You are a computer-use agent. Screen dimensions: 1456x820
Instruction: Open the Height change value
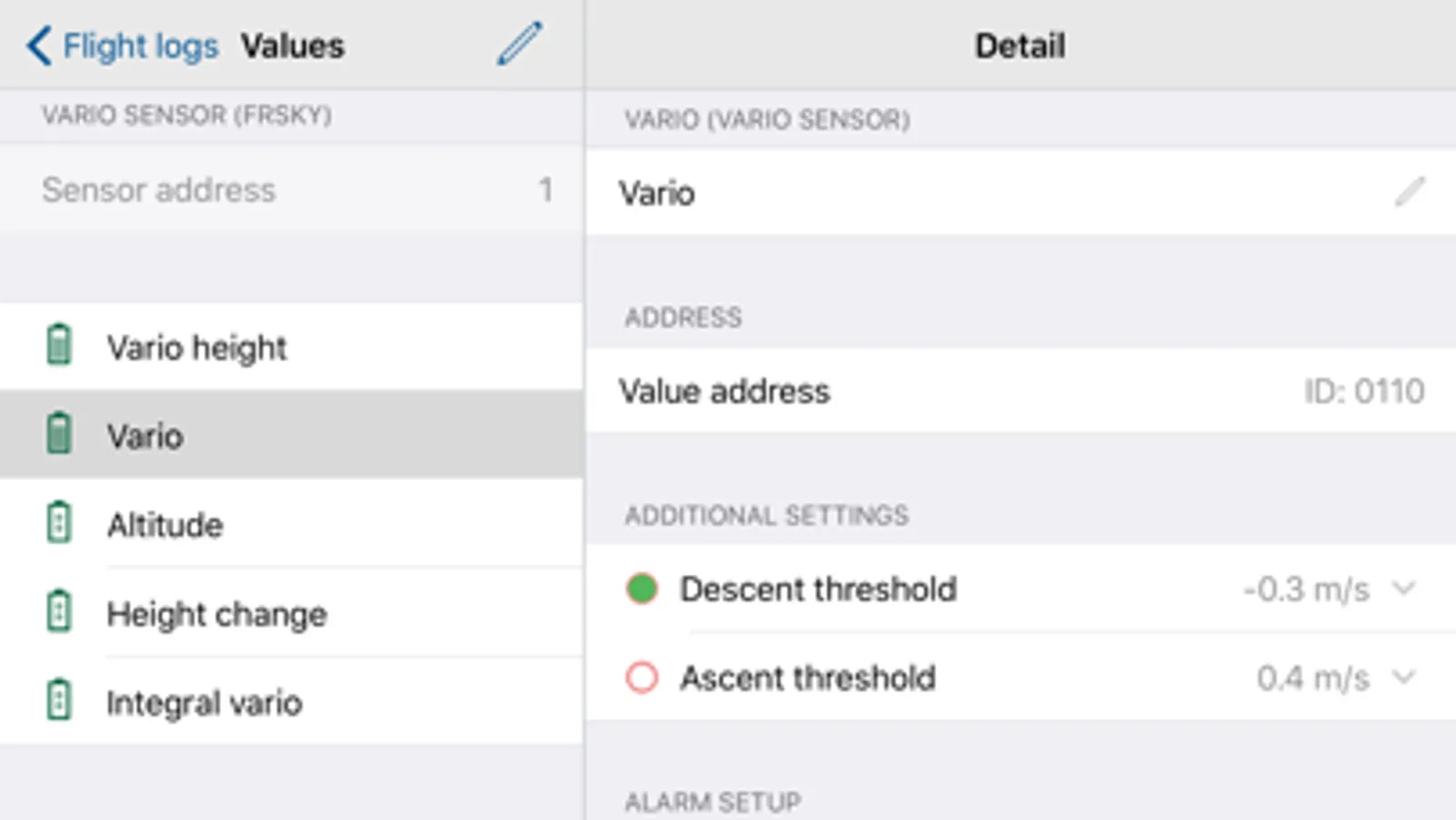point(216,614)
